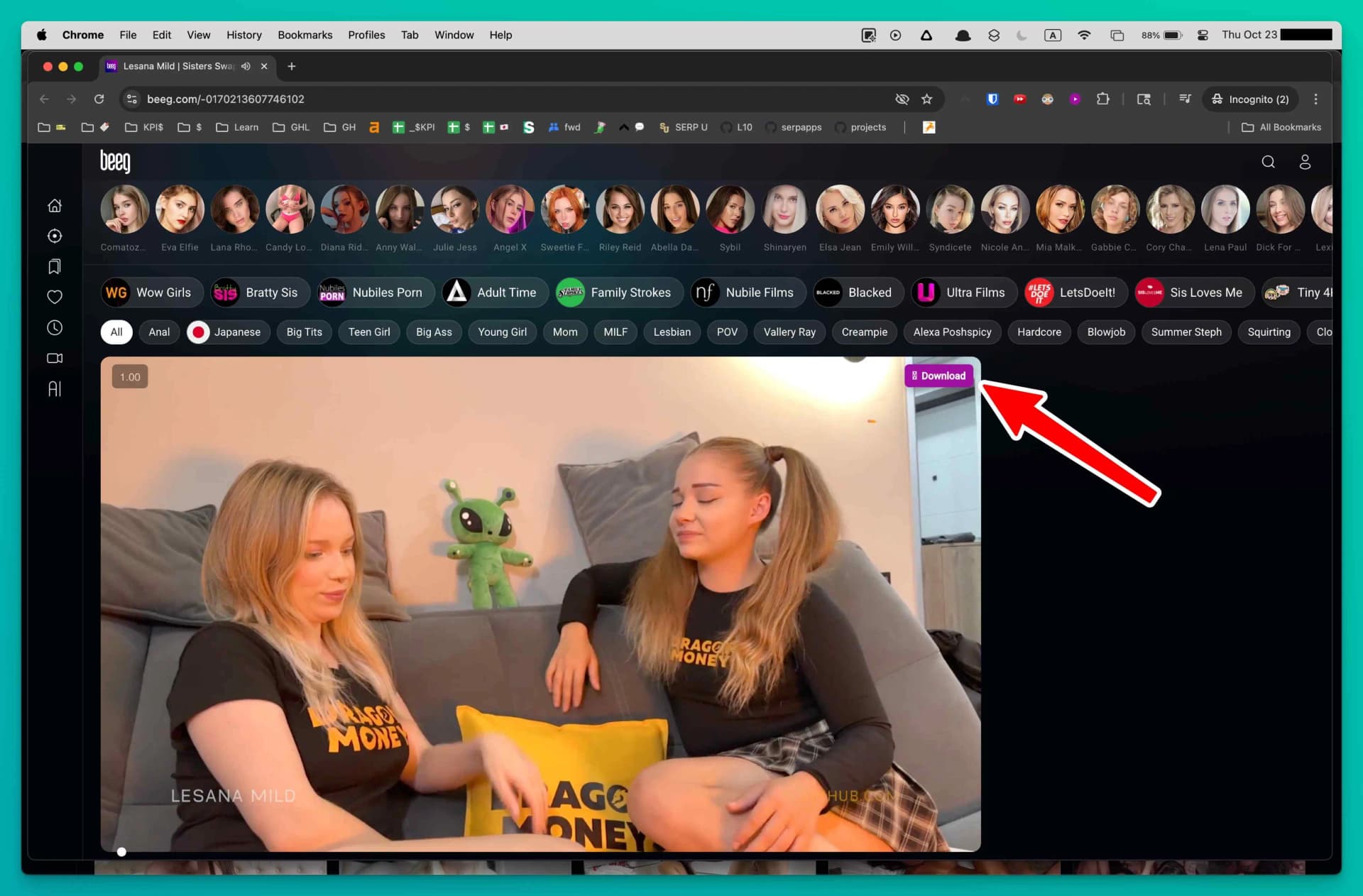Enable the Anal category filter
Viewport: 1363px width, 896px height.
click(x=159, y=332)
